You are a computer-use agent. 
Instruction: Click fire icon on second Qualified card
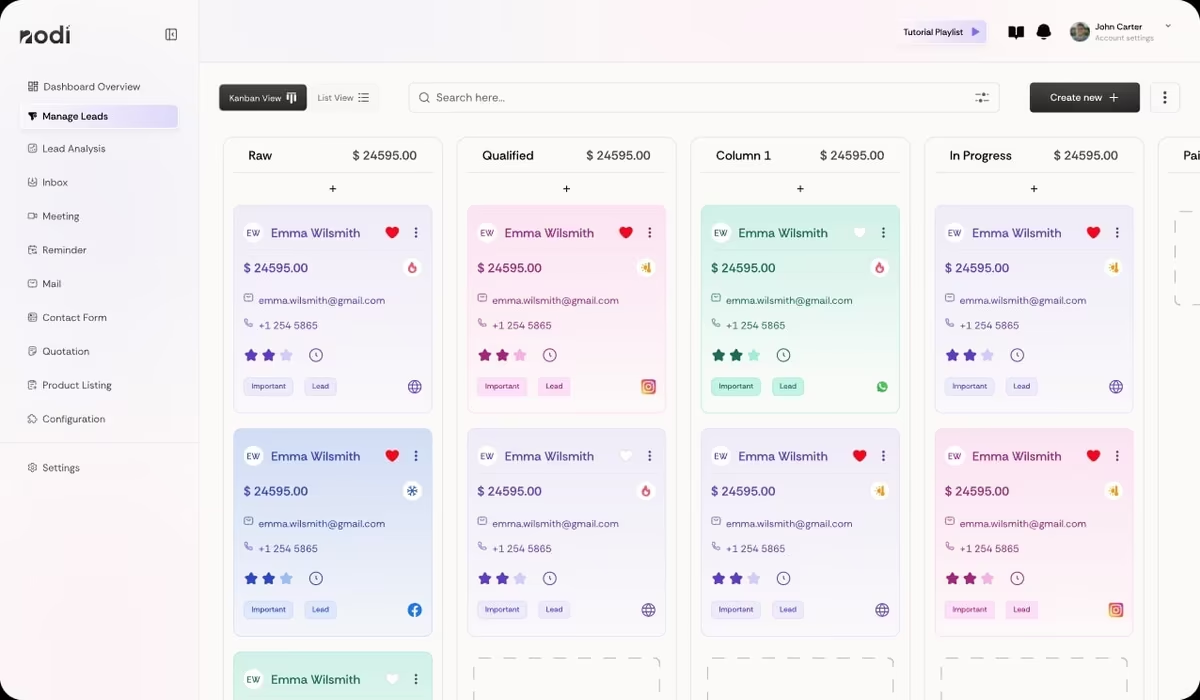pyautogui.click(x=646, y=491)
